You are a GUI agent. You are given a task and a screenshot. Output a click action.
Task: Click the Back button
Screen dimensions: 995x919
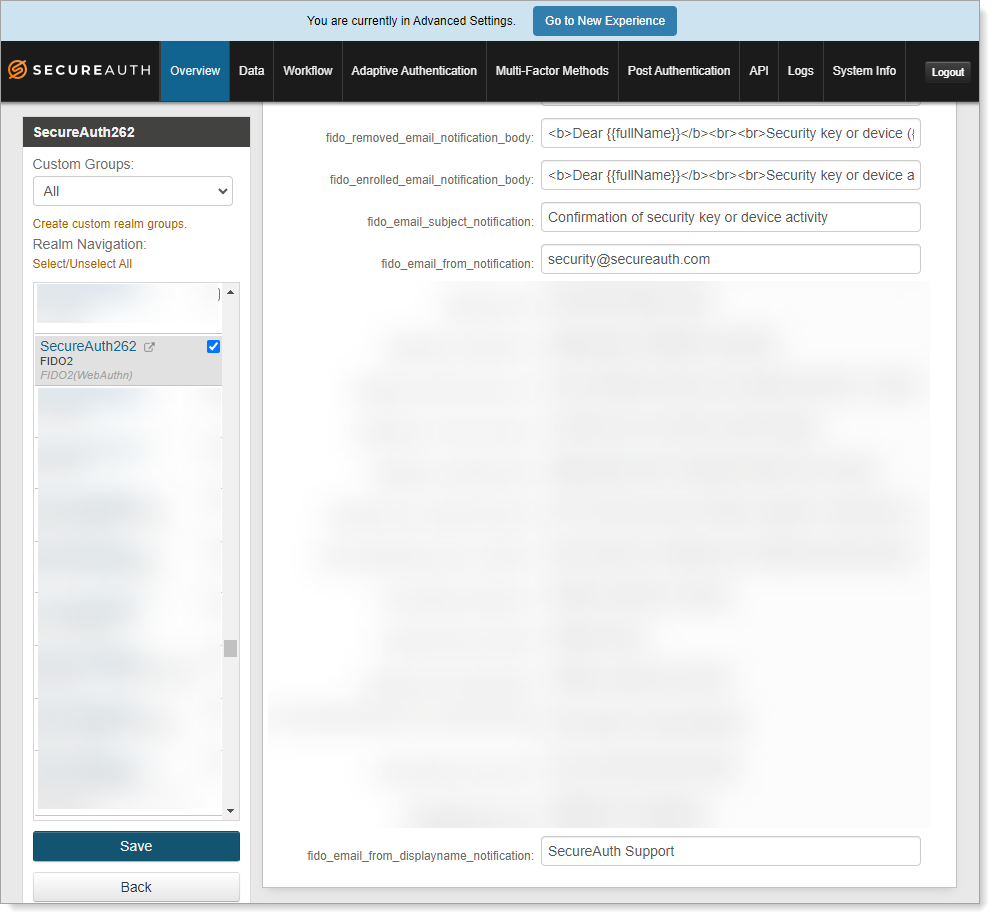pos(135,886)
